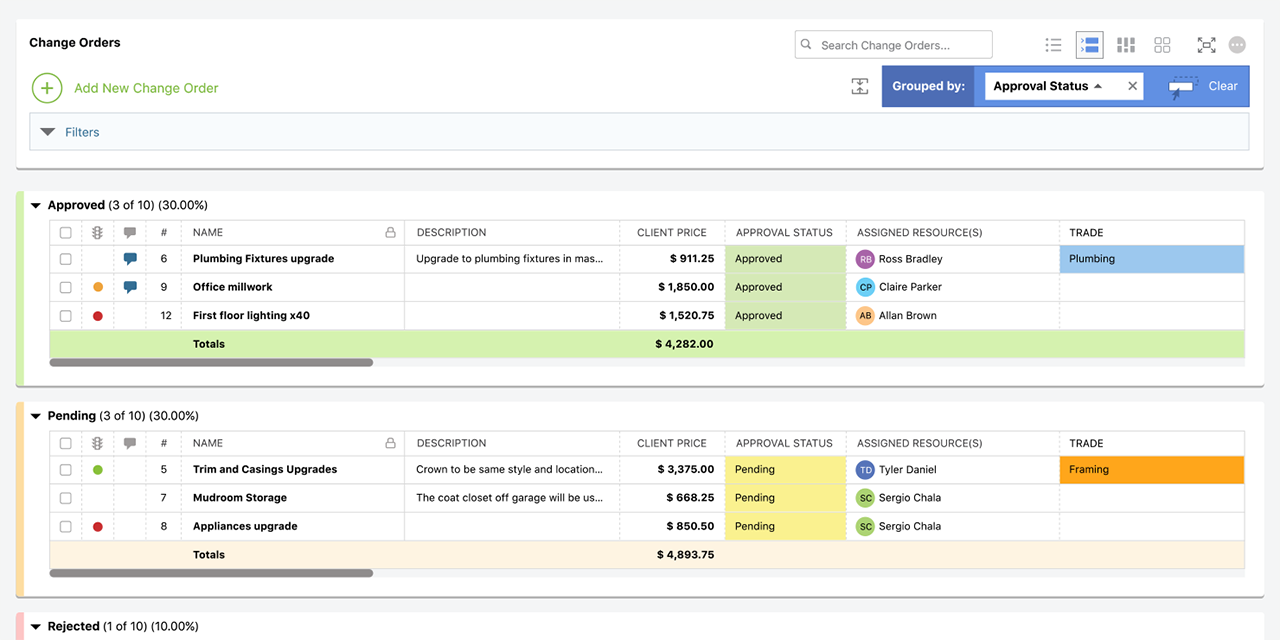Screen dimensions: 1280x640
Task: Click Ross Bradley's RB avatar
Action: coord(865,259)
